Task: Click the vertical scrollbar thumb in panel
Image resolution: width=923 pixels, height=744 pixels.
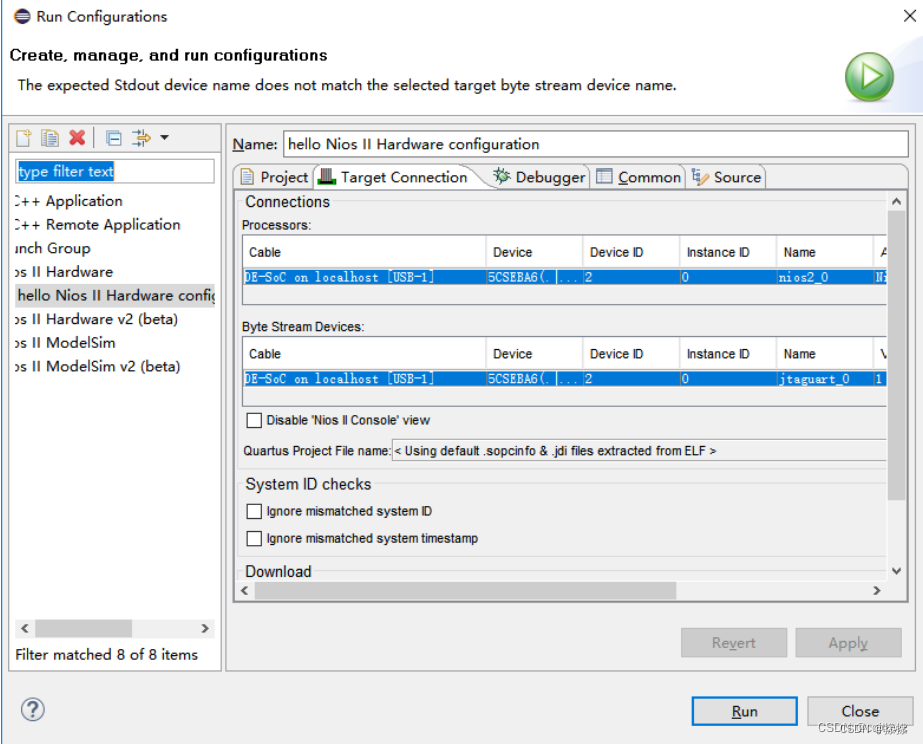Action: [897, 355]
